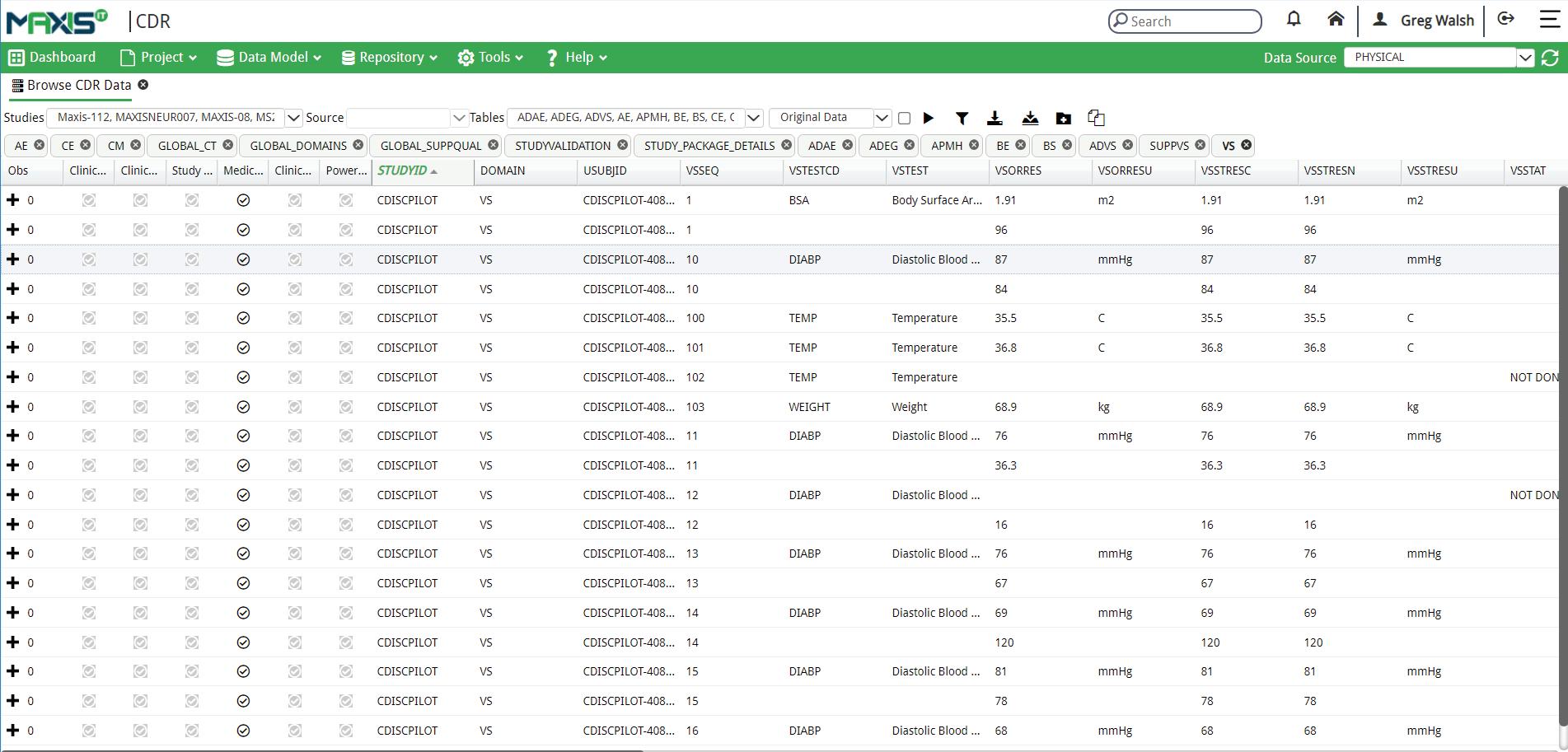Tick the checkbox next to Original Data
The height and width of the screenshot is (752, 1568).
click(x=904, y=118)
